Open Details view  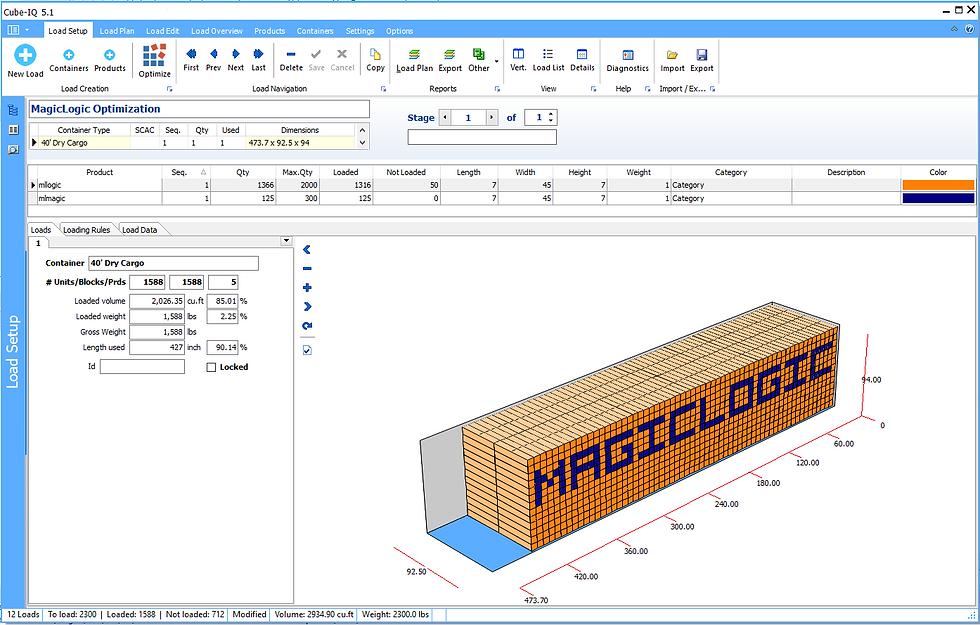582,60
